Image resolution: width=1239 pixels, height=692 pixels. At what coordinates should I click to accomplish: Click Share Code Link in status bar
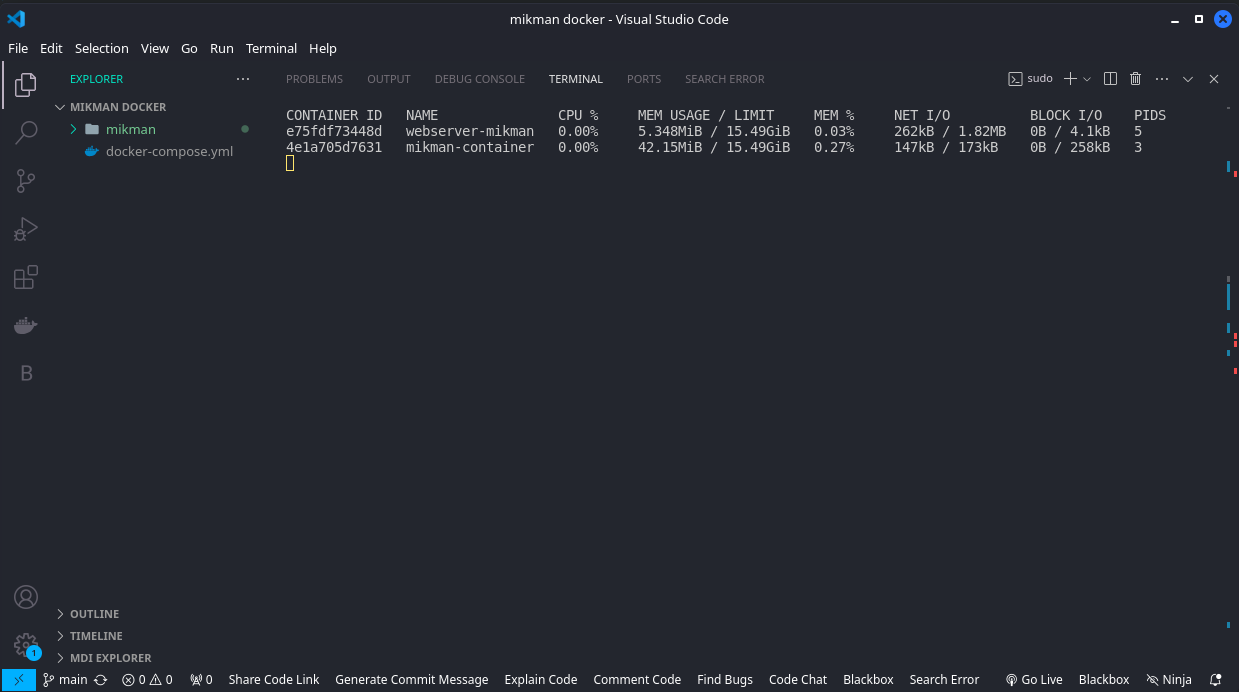274,680
